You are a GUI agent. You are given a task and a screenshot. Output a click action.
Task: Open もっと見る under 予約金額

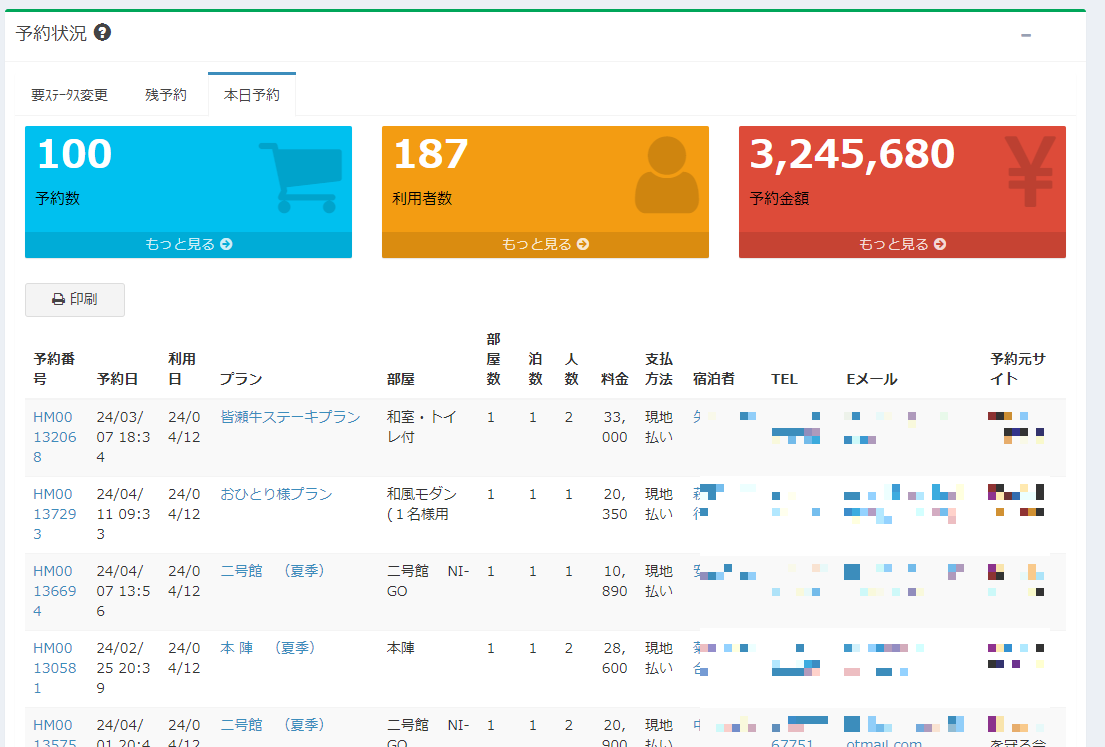902,245
